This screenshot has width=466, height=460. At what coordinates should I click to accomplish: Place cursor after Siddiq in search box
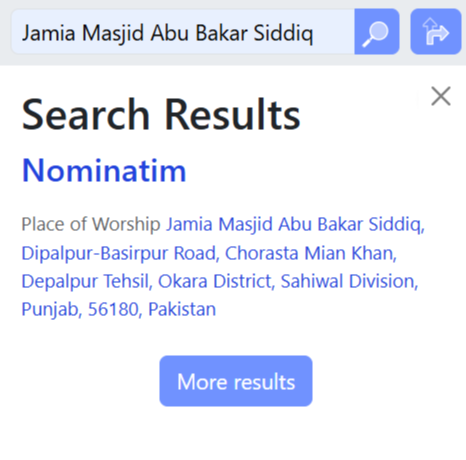click(x=314, y=33)
